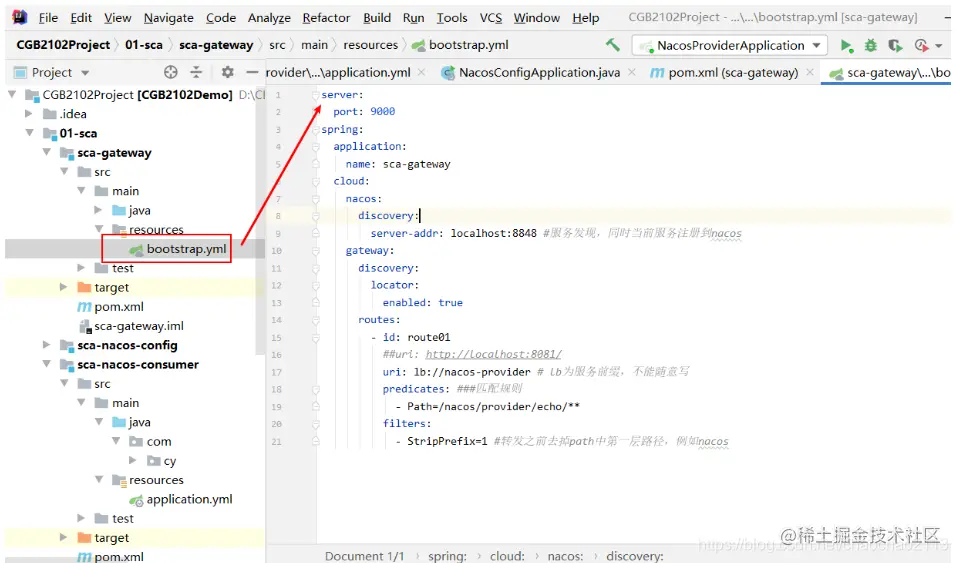This screenshot has width=958, height=563.
Task: Open the Refactor menu
Action: pyautogui.click(x=326, y=18)
